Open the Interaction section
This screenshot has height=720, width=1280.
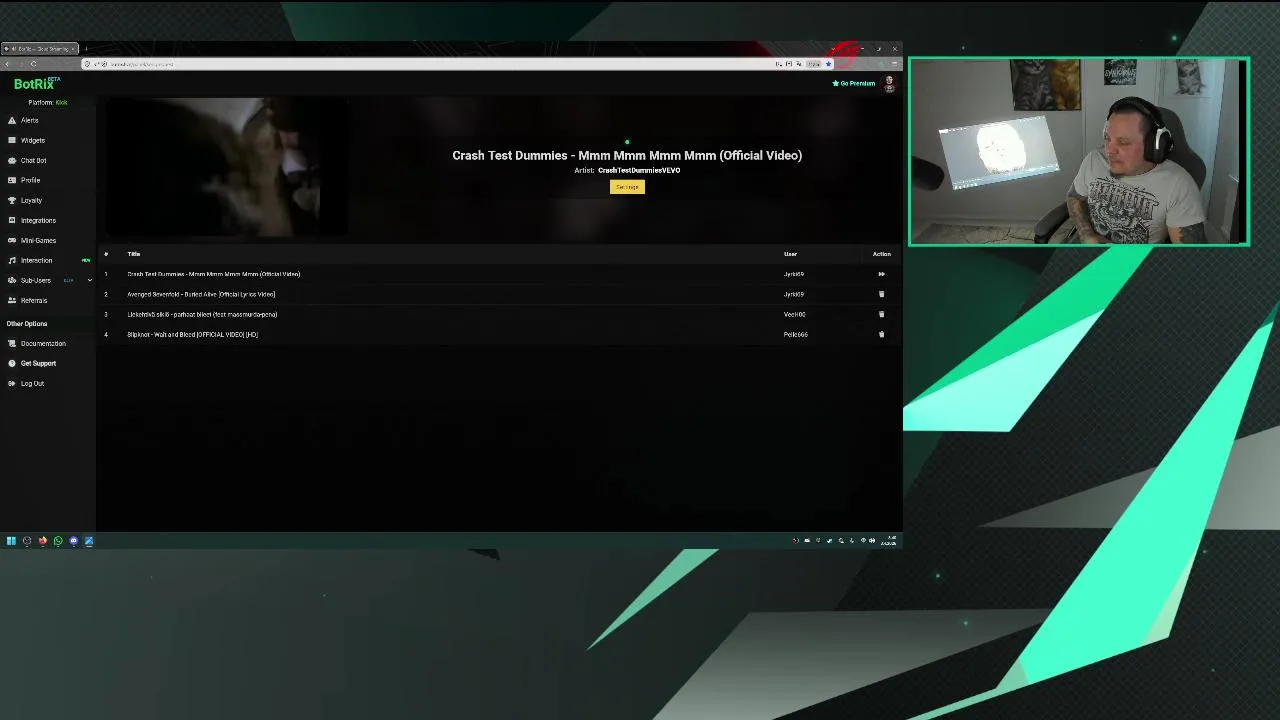coord(36,260)
